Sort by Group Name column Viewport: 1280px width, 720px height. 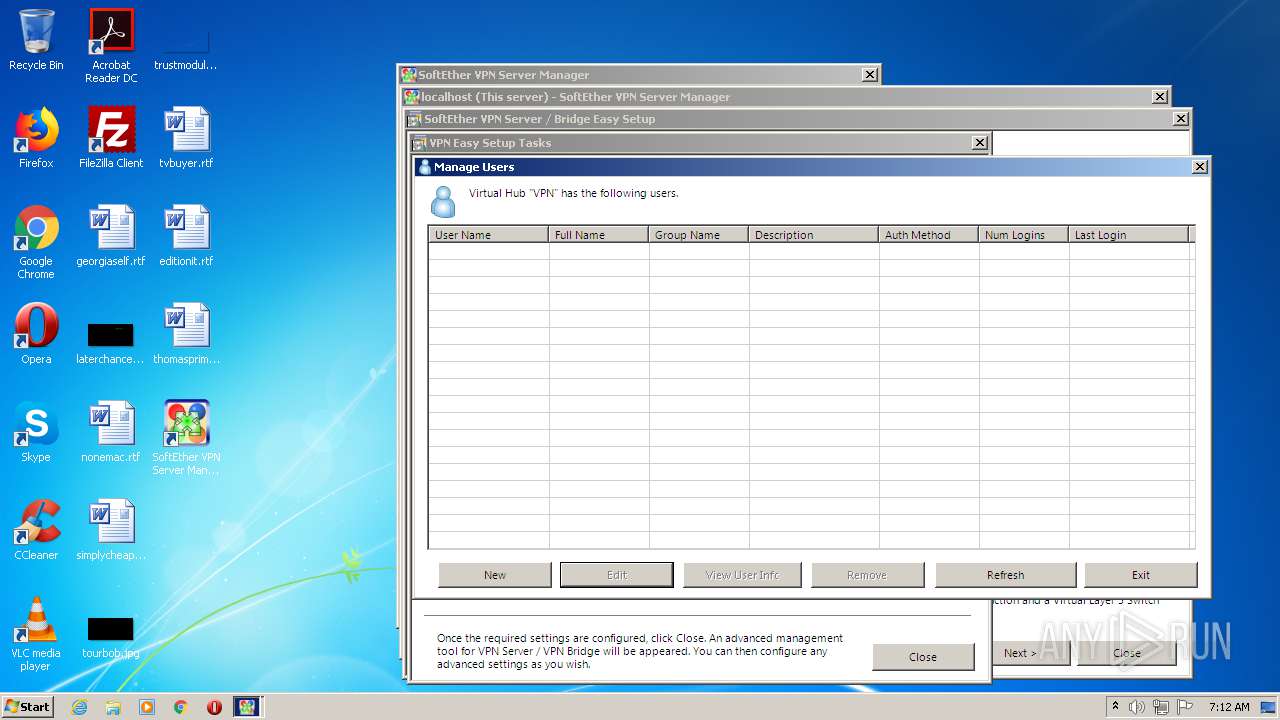699,235
